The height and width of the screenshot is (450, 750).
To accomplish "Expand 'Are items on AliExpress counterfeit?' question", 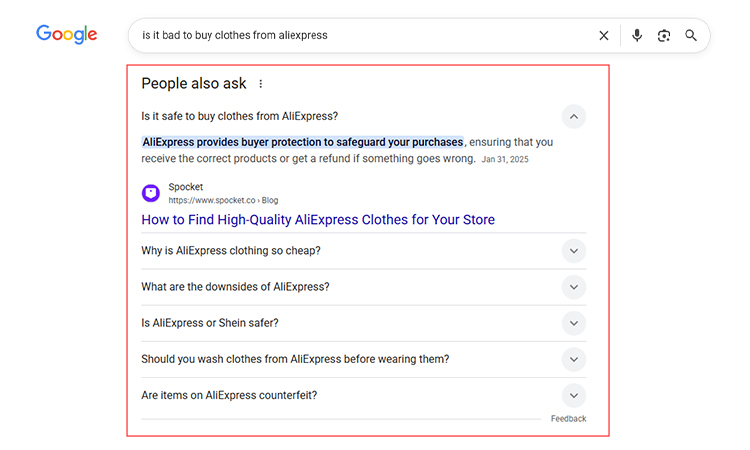I will click(x=574, y=395).
